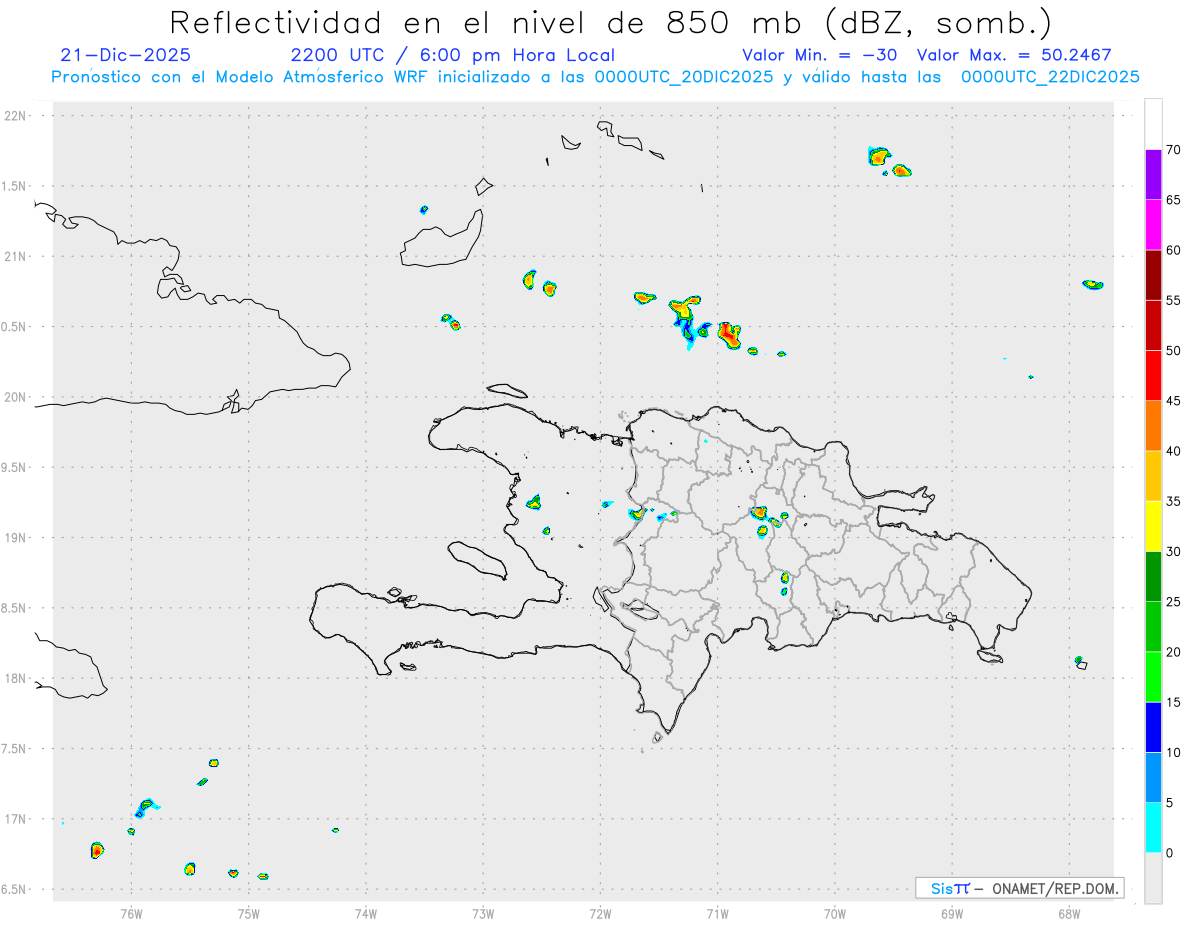Screen dimensions: 1200x927
Task: Click the cyan 0–5 dBZ colorbar segment
Action: coord(1153,827)
